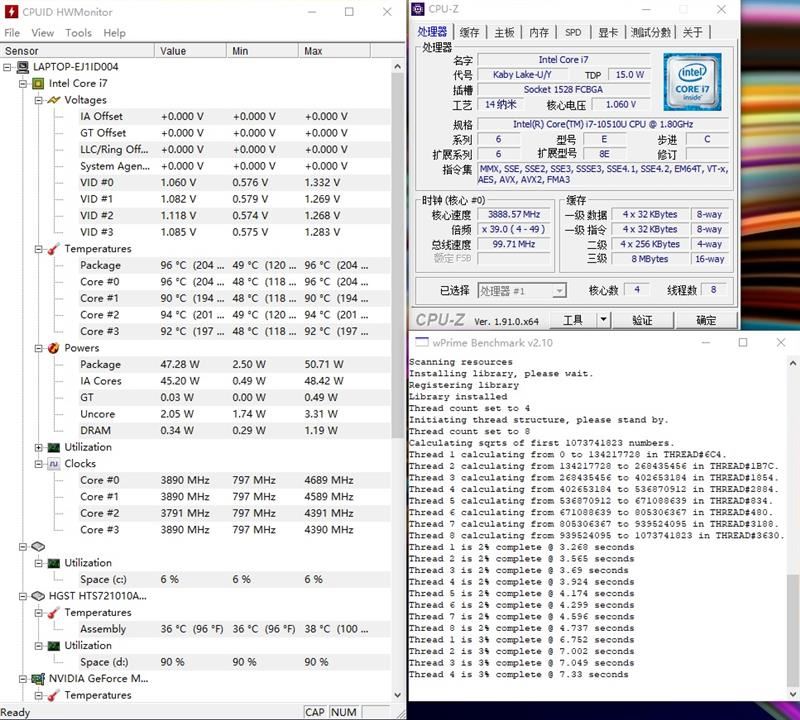Click the HWMonitor vertical scrollbar thumb

397,255
